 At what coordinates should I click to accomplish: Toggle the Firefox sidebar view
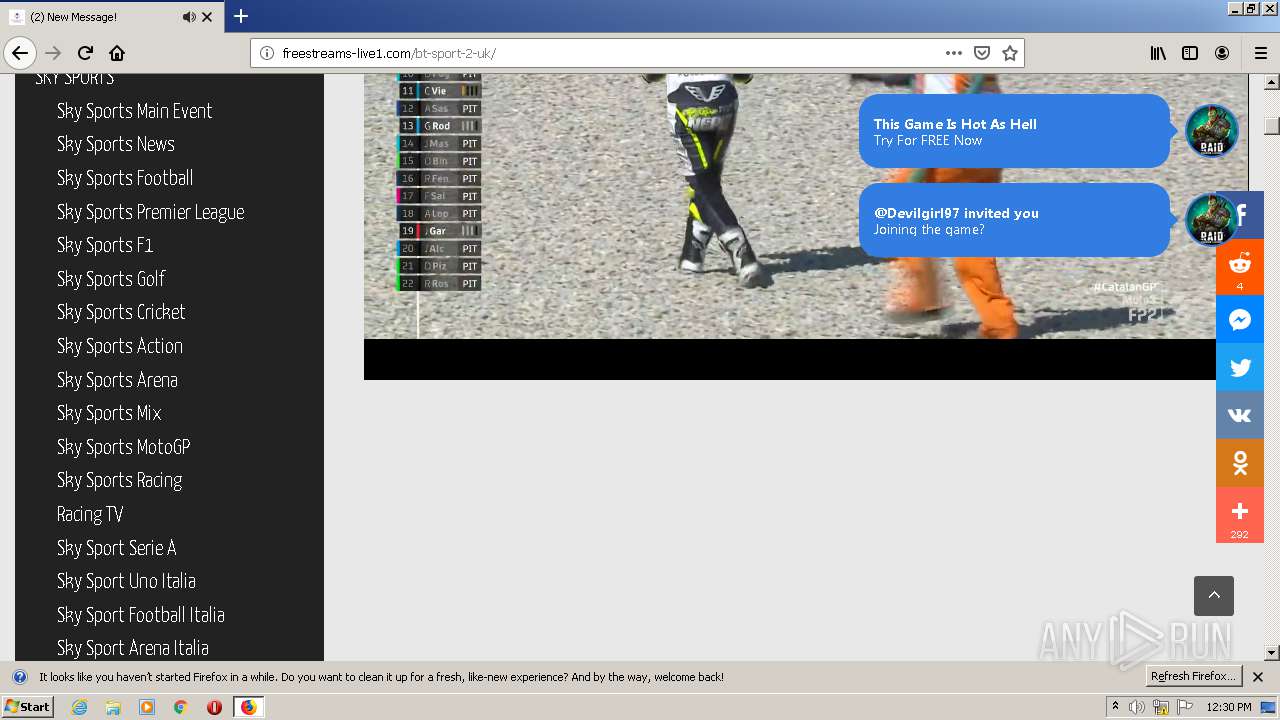pyautogui.click(x=1190, y=53)
